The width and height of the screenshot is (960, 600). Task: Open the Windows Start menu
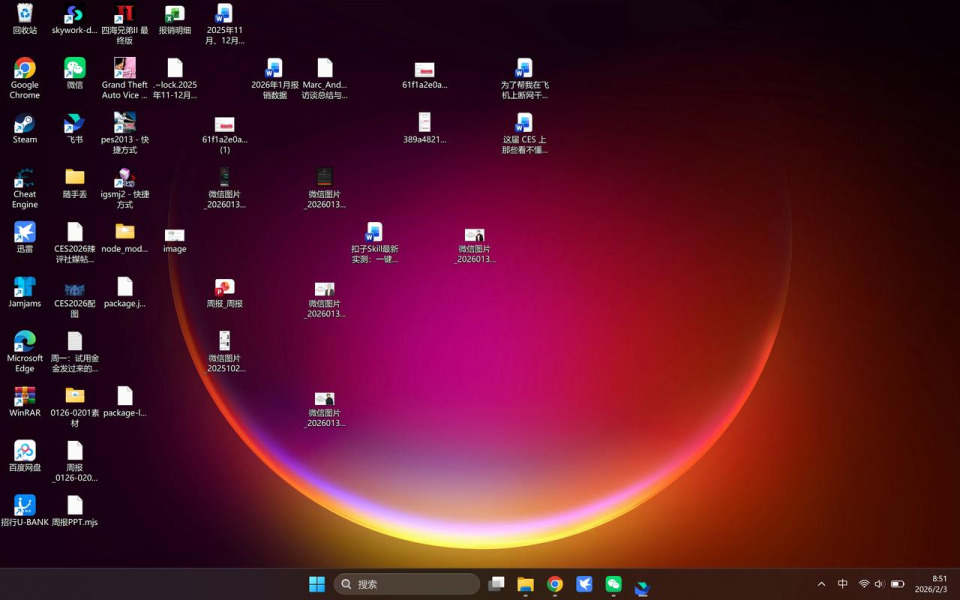(317, 584)
